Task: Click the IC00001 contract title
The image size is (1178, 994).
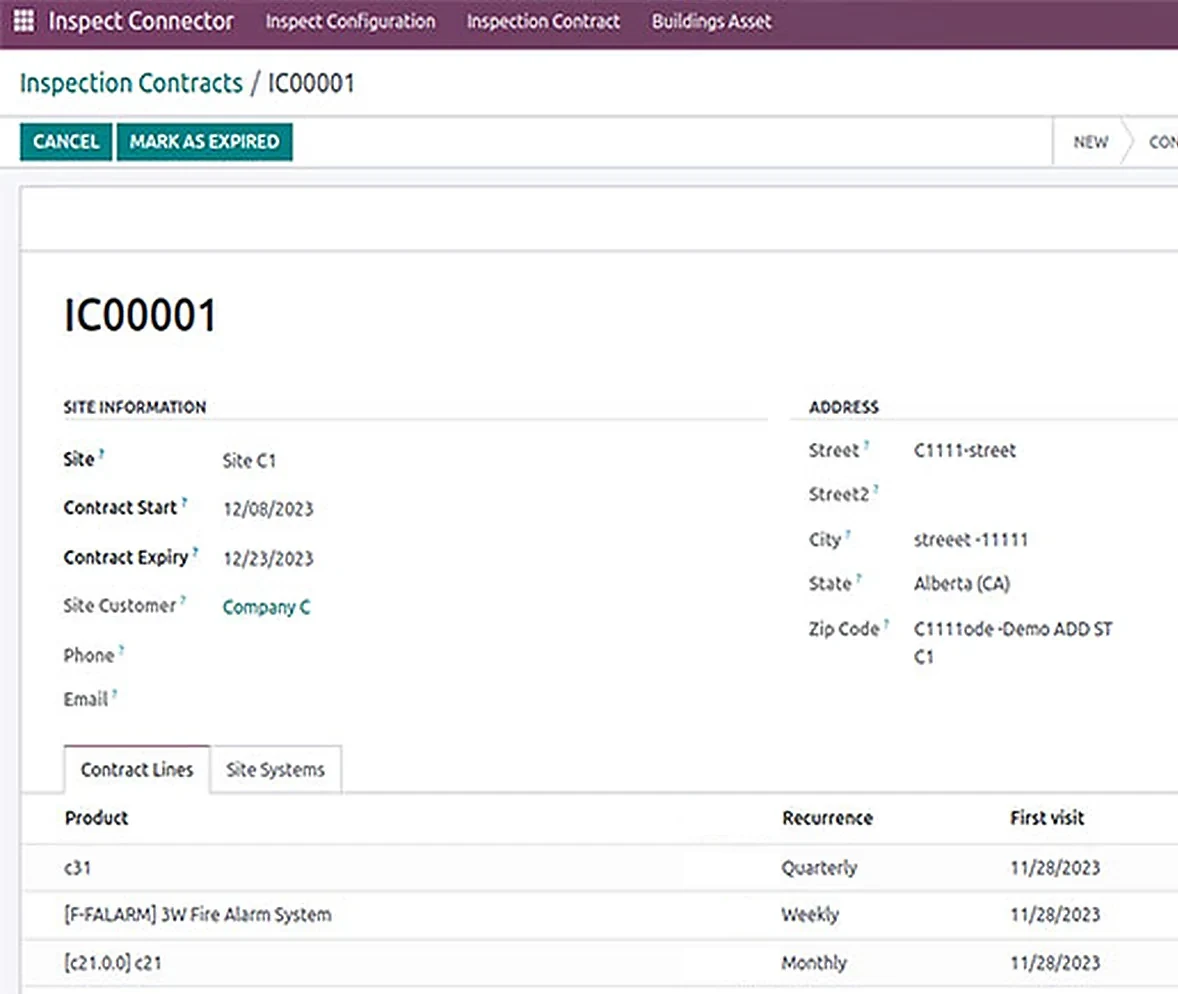Action: click(140, 315)
